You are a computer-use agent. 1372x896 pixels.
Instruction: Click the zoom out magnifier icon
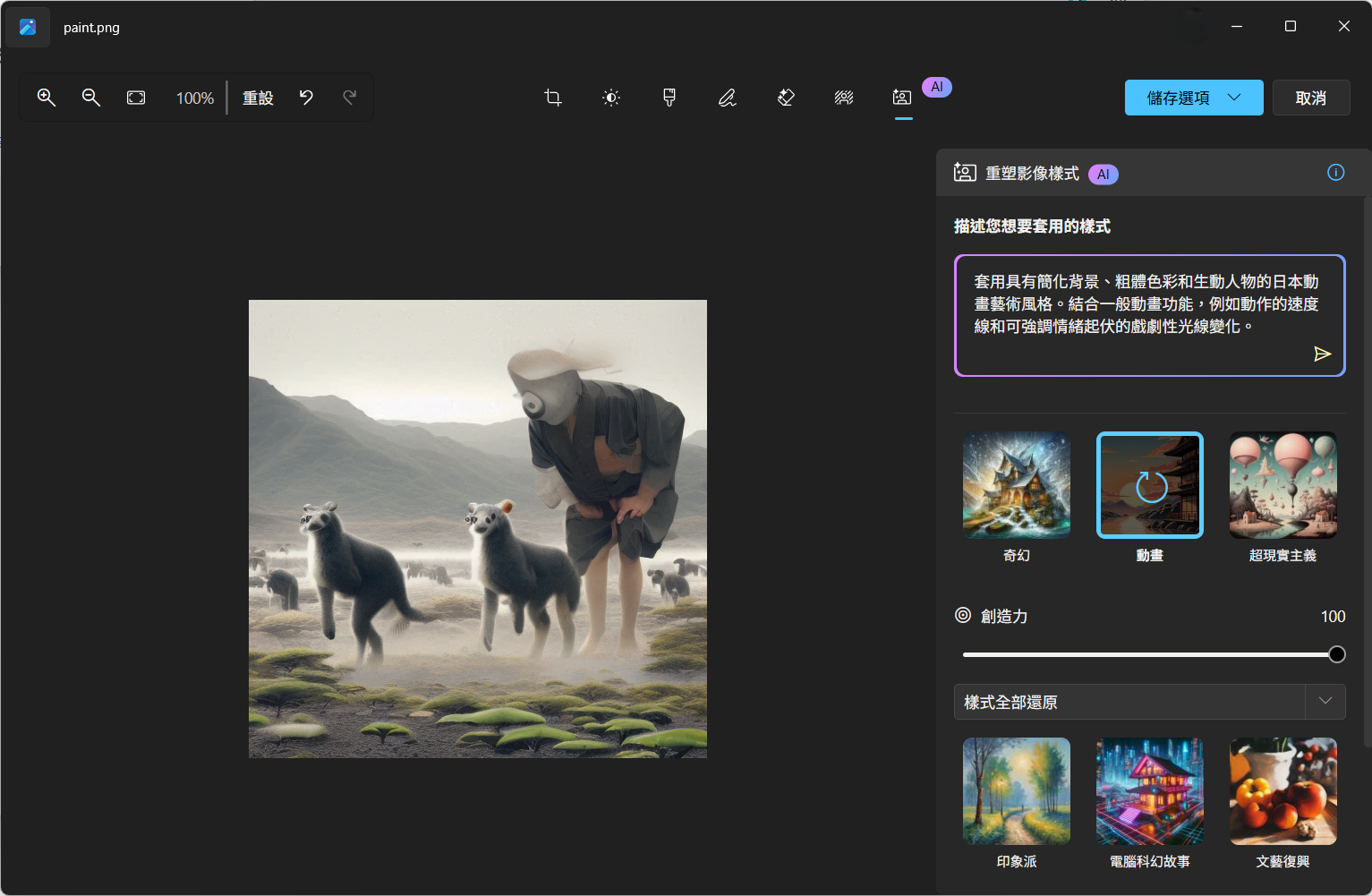click(91, 98)
